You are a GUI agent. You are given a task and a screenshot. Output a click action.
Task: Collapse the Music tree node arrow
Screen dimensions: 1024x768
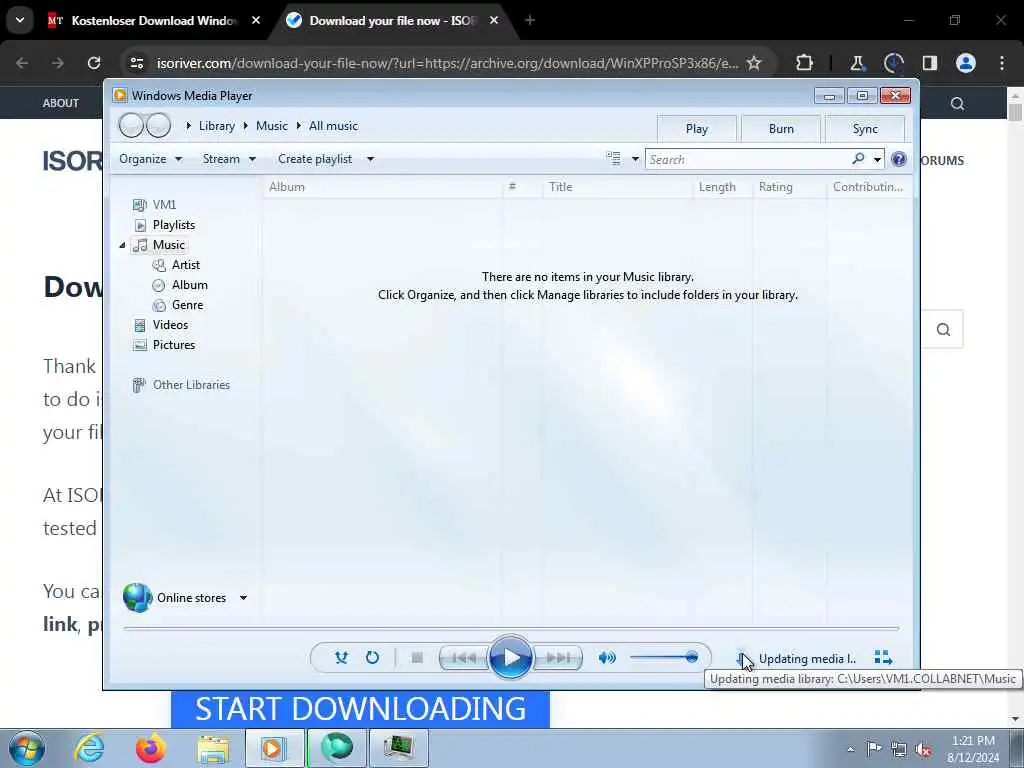pos(122,245)
